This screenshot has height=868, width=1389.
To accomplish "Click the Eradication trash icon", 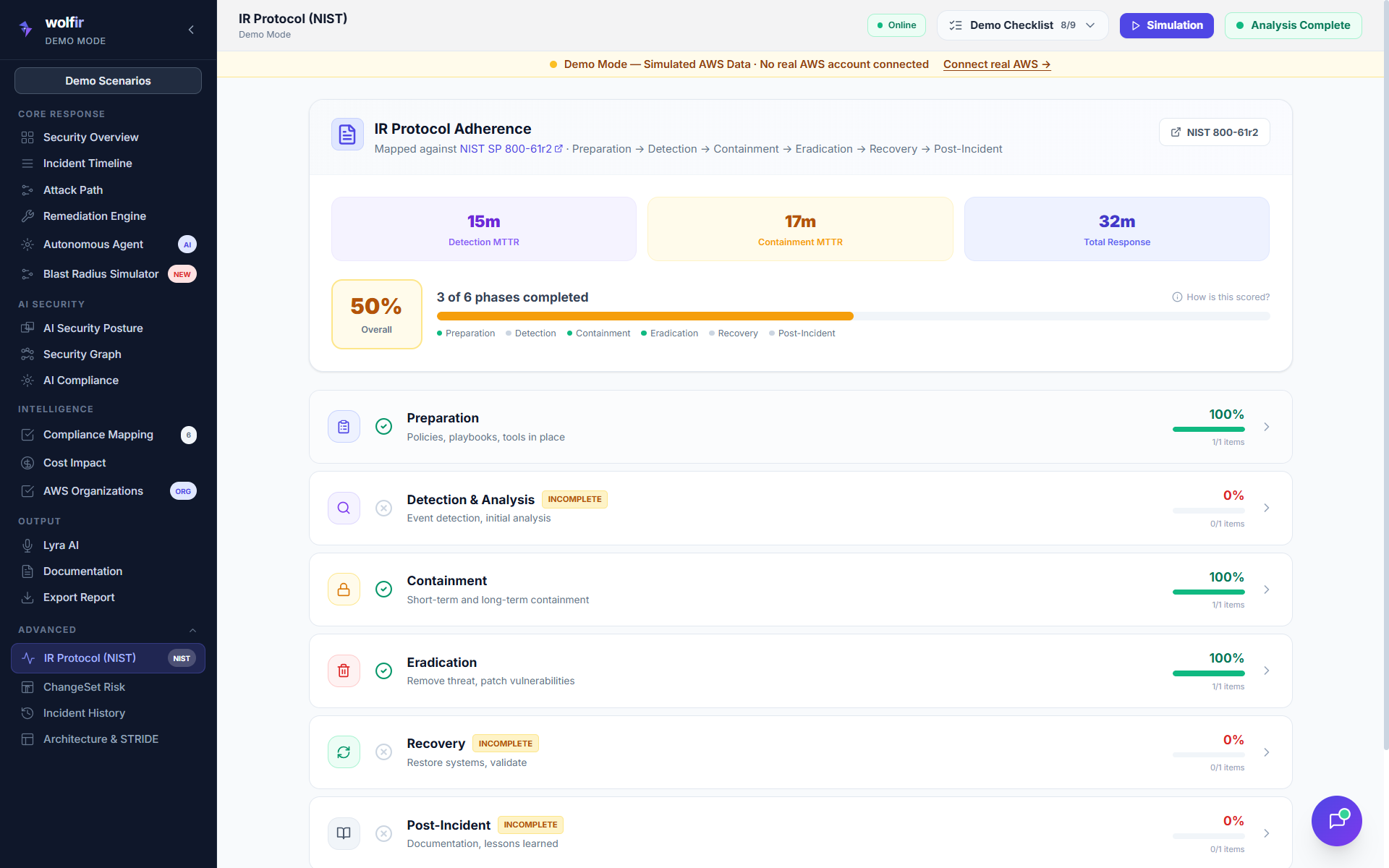I will pos(344,671).
